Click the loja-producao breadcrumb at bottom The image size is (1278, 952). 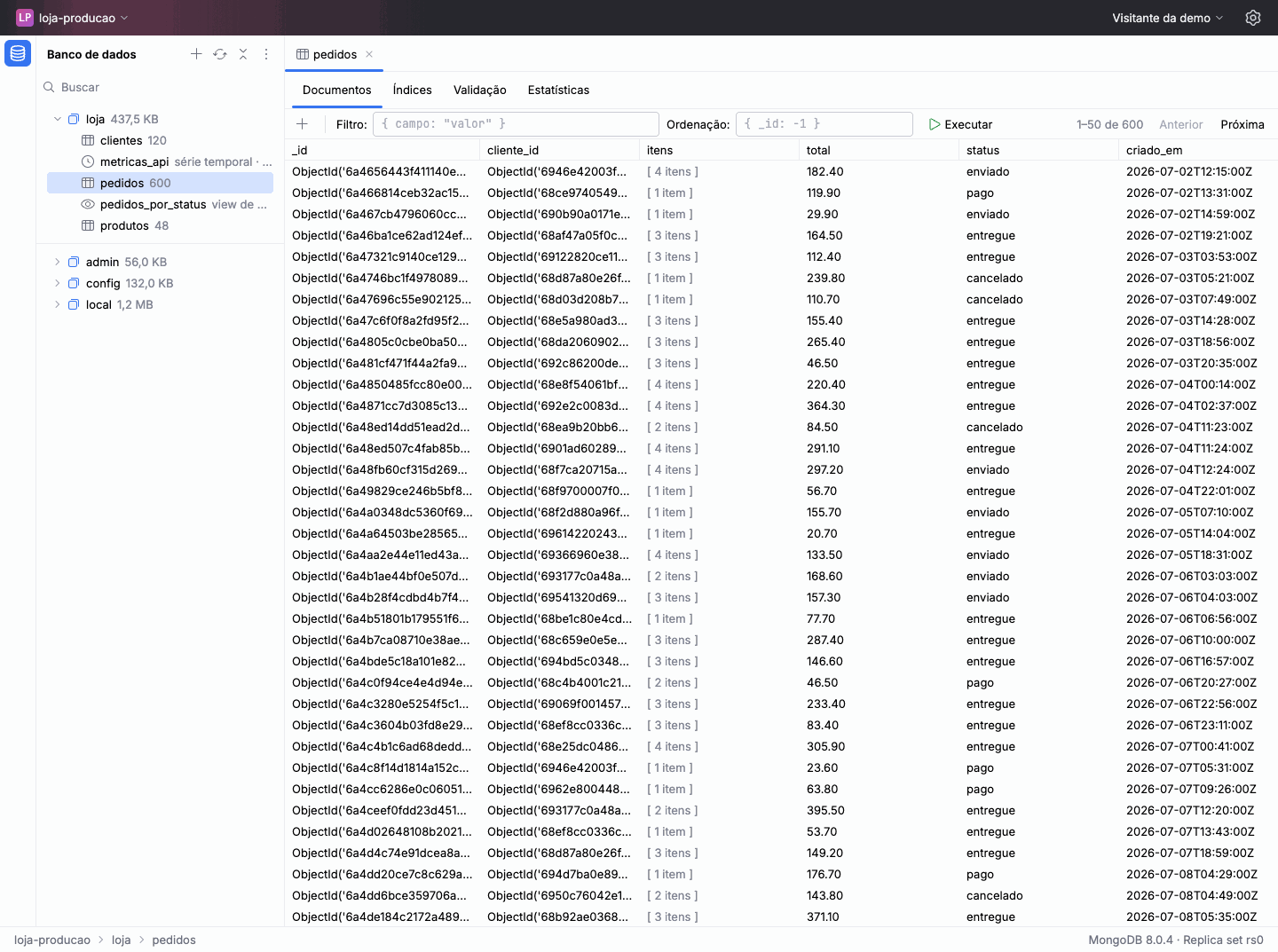52,940
